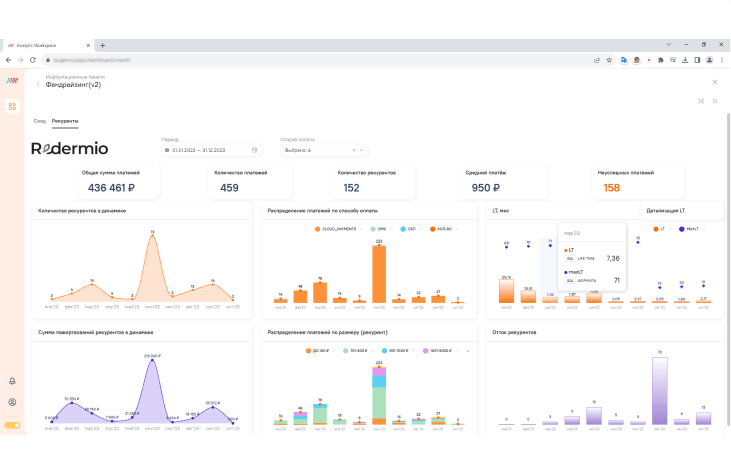Open the Google Translate extension icon

624,60
